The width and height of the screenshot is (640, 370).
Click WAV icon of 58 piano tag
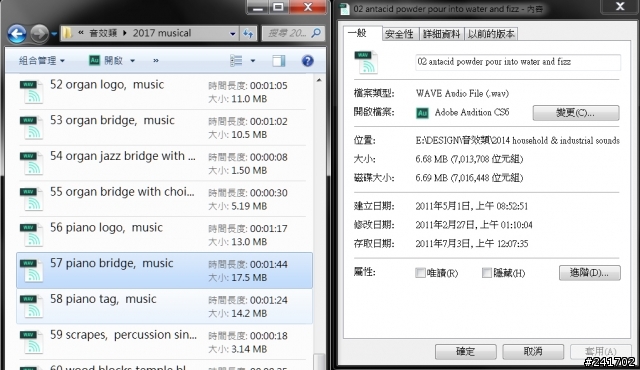click(31, 306)
